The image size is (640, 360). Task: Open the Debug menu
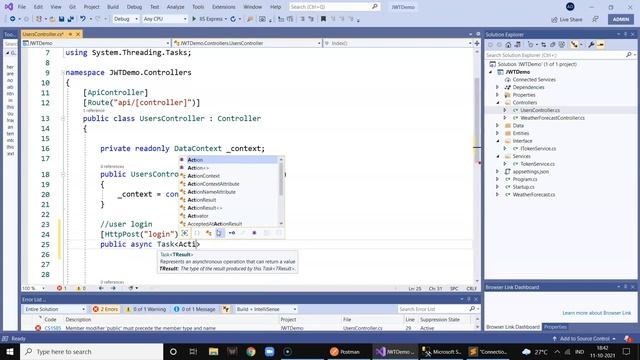click(134, 7)
